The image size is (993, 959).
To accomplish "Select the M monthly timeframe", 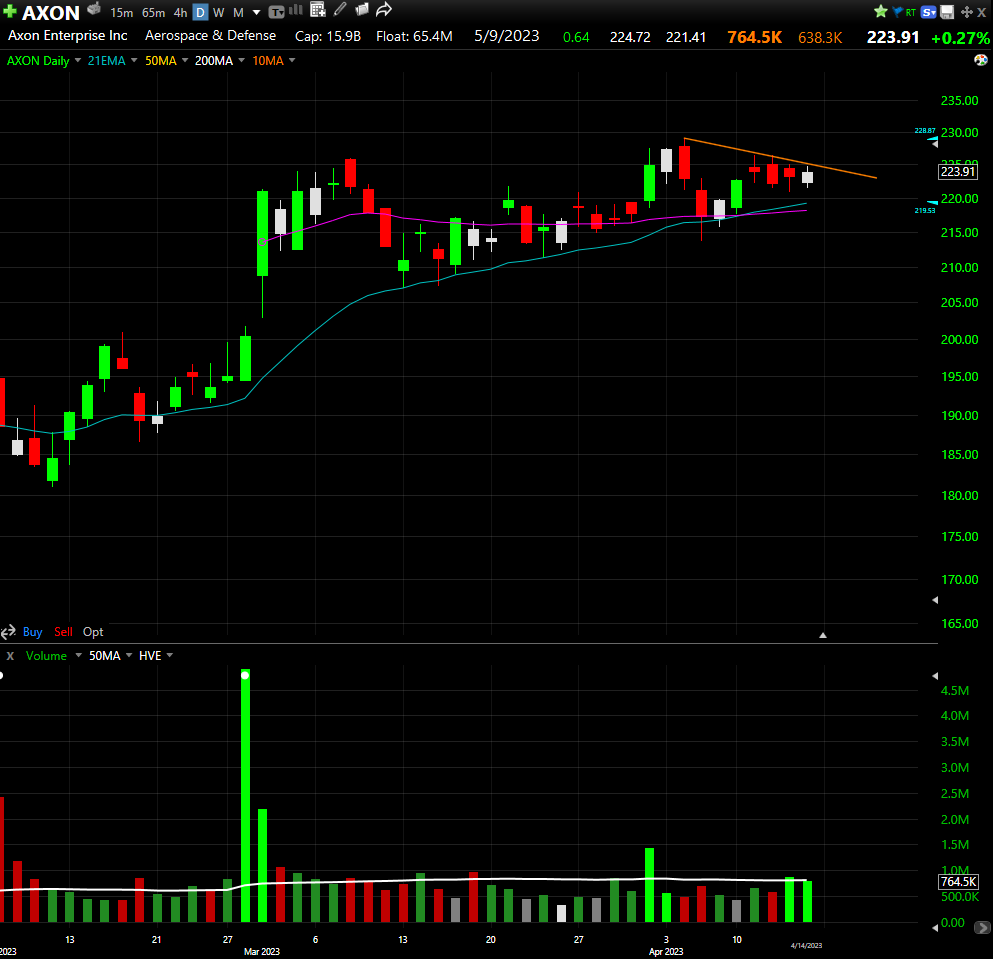I will coord(238,13).
